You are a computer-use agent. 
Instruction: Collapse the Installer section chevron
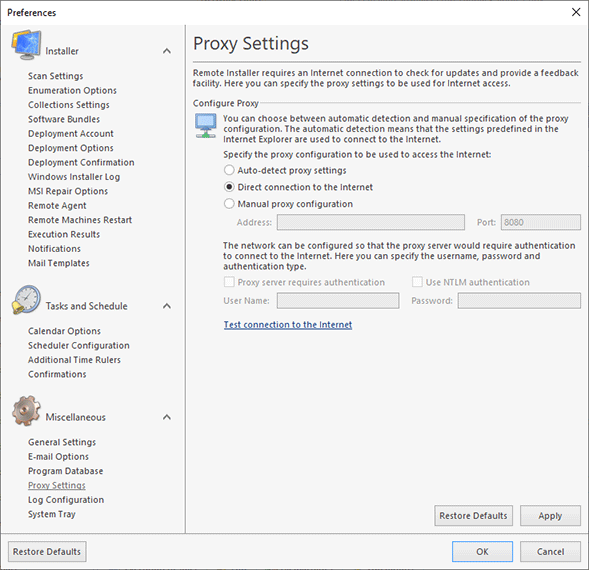[167, 51]
